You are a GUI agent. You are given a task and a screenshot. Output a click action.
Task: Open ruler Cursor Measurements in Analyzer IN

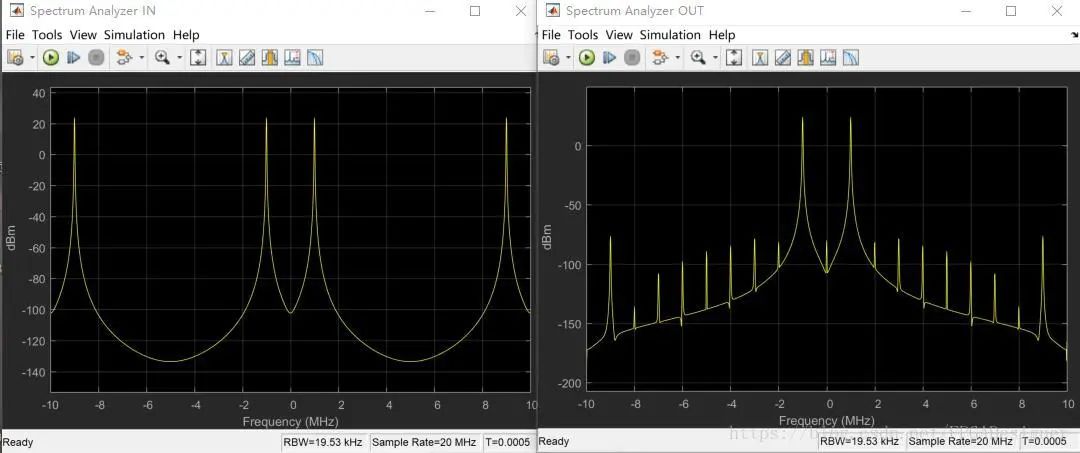(247, 58)
